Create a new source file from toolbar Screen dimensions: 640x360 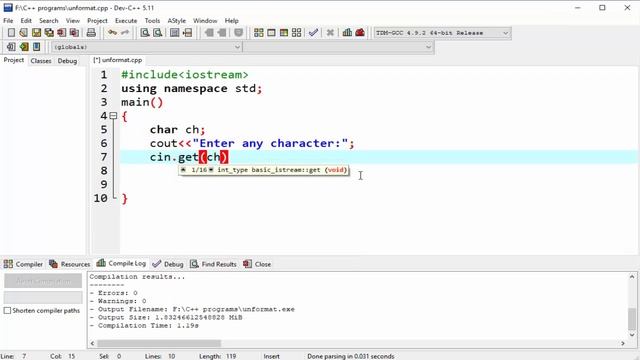coord(11,33)
